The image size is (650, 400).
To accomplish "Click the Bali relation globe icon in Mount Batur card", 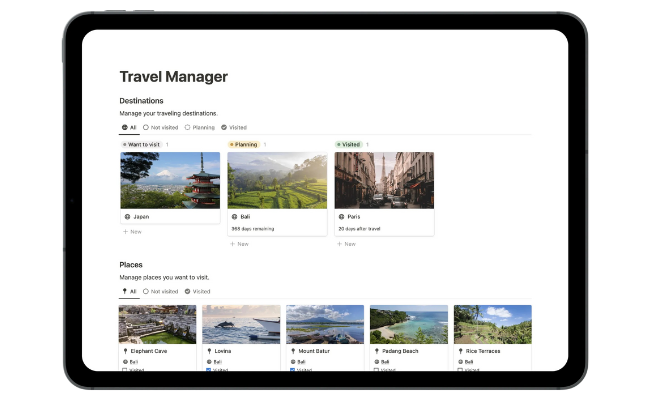I will tap(293, 362).
